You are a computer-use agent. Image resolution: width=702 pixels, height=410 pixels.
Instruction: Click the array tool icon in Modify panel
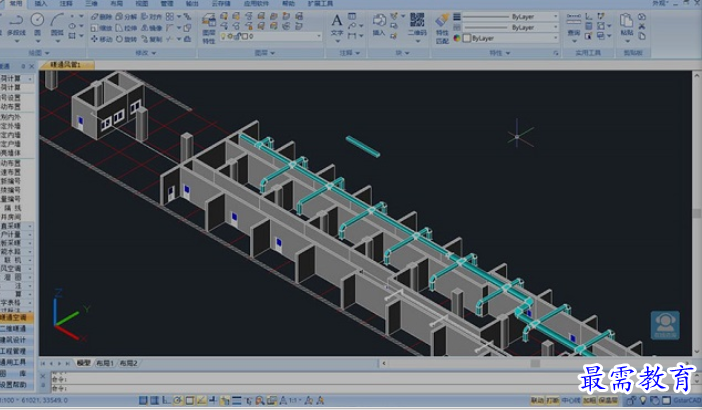pos(170,17)
